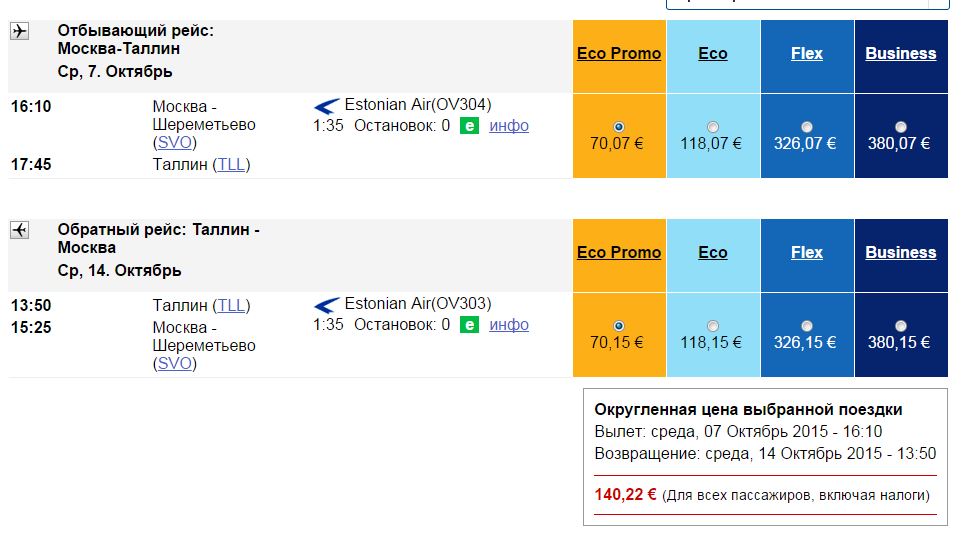Select Eco fare 118,15 € for return flight

tap(712, 326)
